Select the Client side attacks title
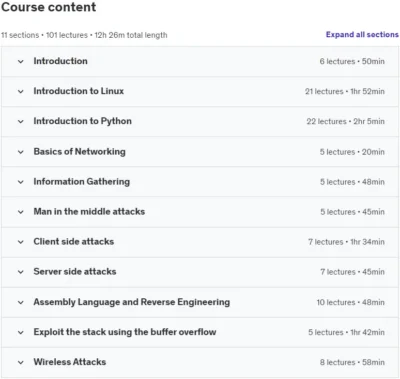This screenshot has width=400, height=379. (x=74, y=242)
